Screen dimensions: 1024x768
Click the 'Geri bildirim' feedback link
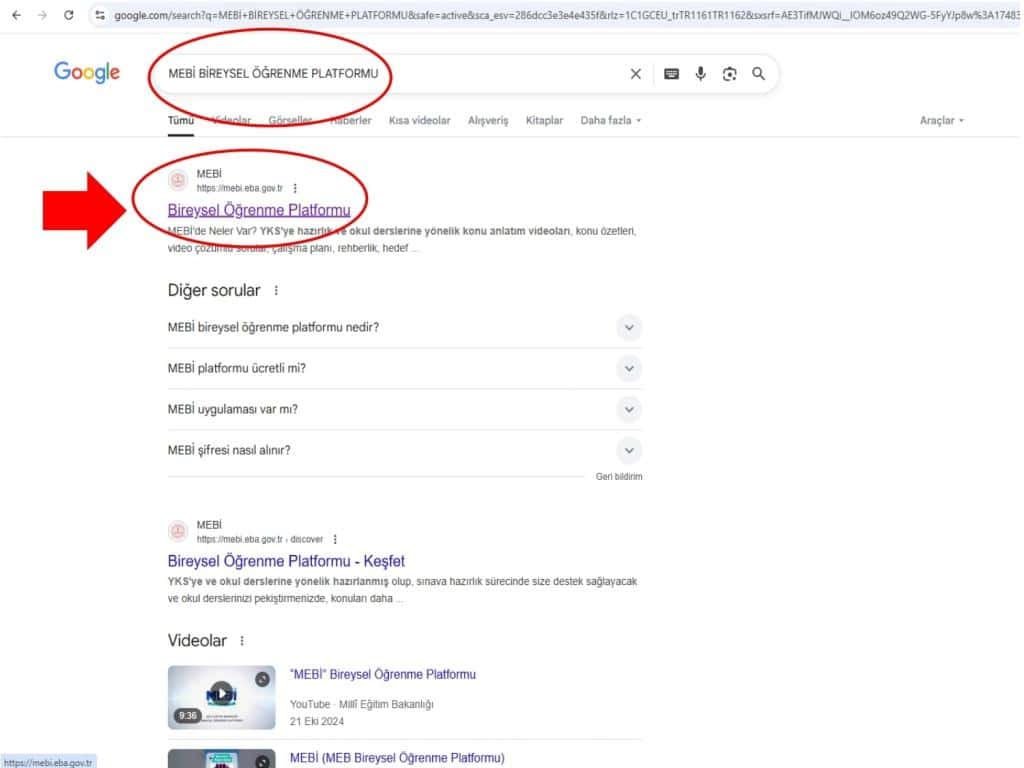tap(619, 477)
